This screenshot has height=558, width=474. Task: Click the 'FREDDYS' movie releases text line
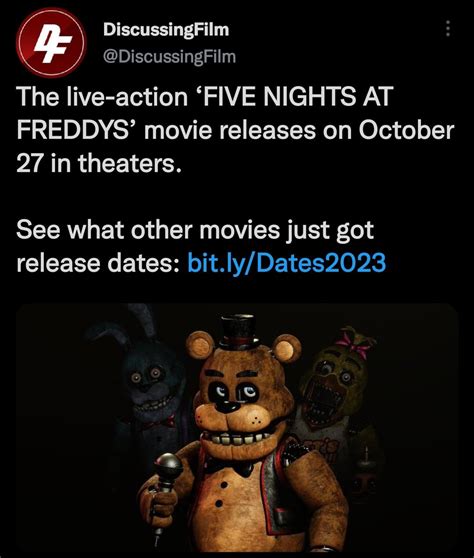(x=235, y=130)
